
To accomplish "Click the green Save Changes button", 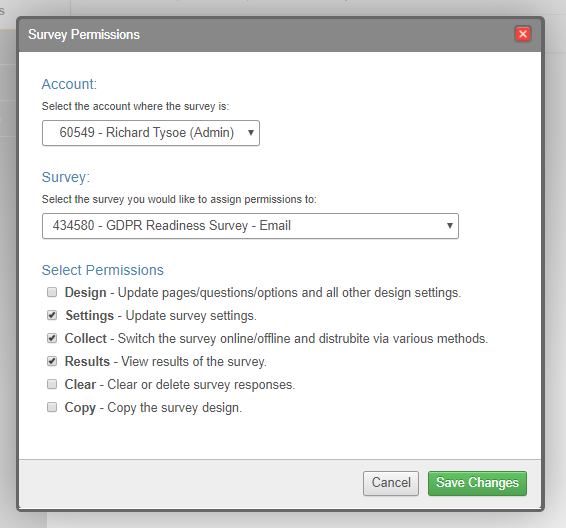I will pyautogui.click(x=477, y=483).
